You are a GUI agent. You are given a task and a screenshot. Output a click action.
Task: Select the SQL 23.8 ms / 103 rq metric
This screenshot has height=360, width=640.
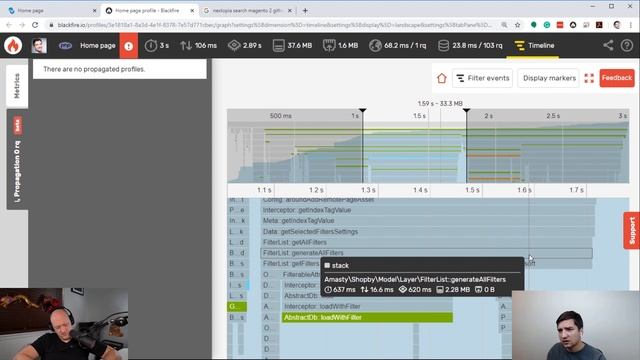coord(470,45)
